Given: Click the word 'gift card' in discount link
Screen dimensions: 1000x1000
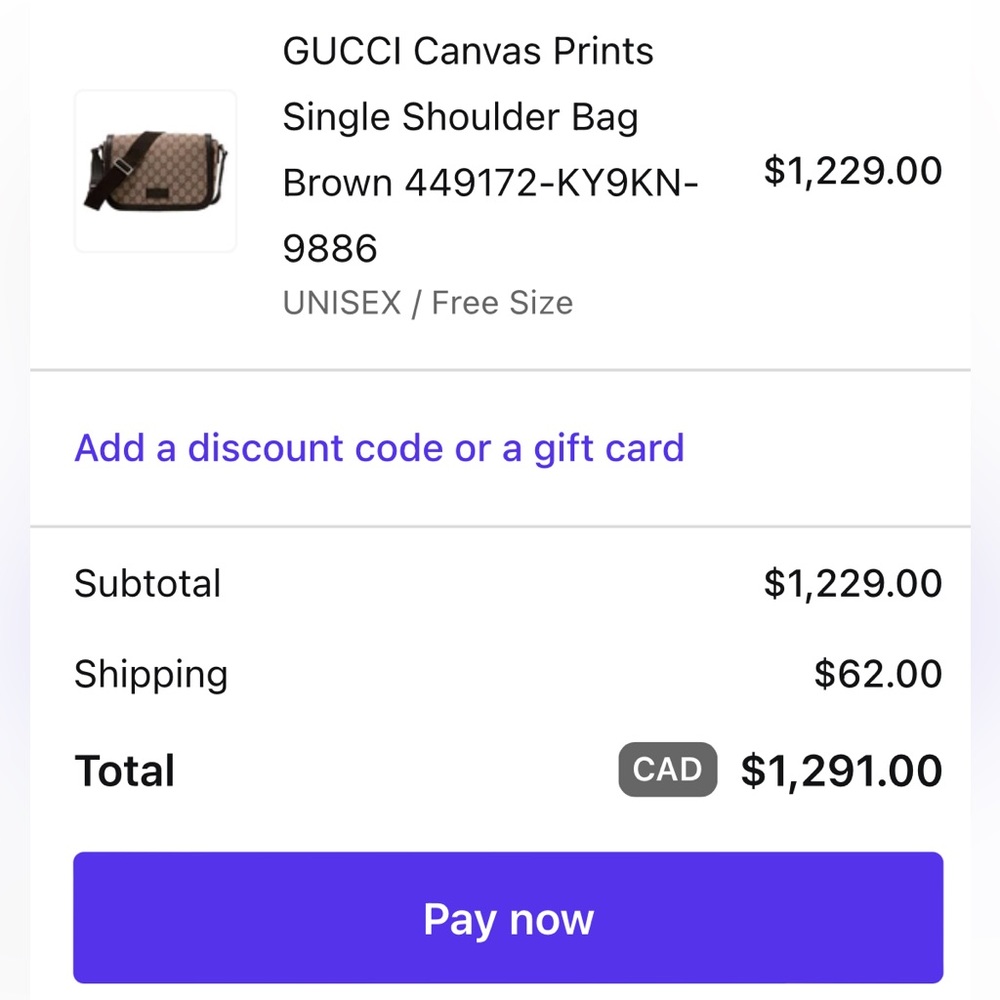Looking at the screenshot, I should (x=608, y=449).
